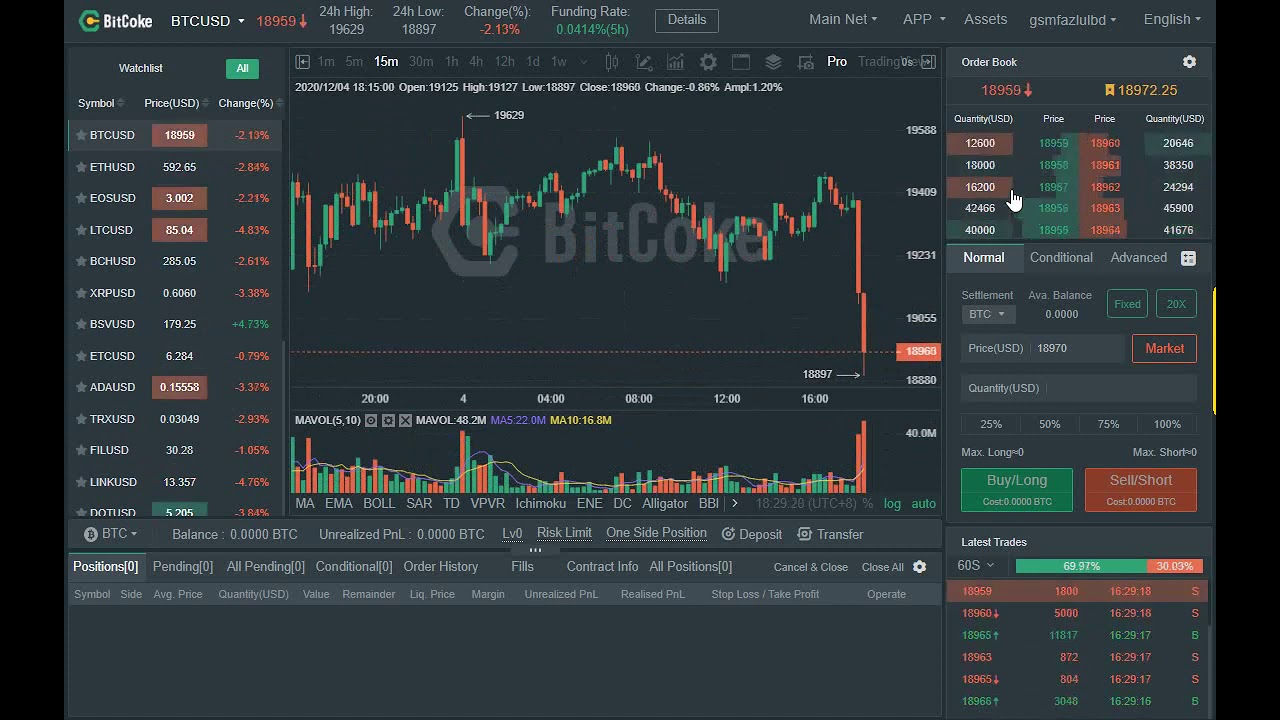Open the chart indicators icon
This screenshot has width=1280, height=720.
click(x=676, y=62)
